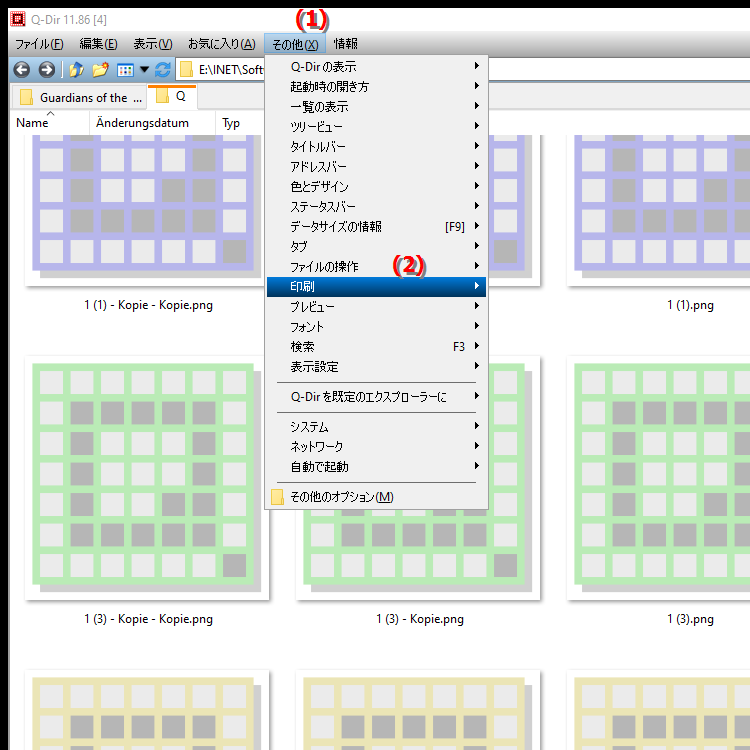Viewport: 750px width, 750px height.
Task: Select the green thumbnail 1 (3).png
Action: coord(659,478)
